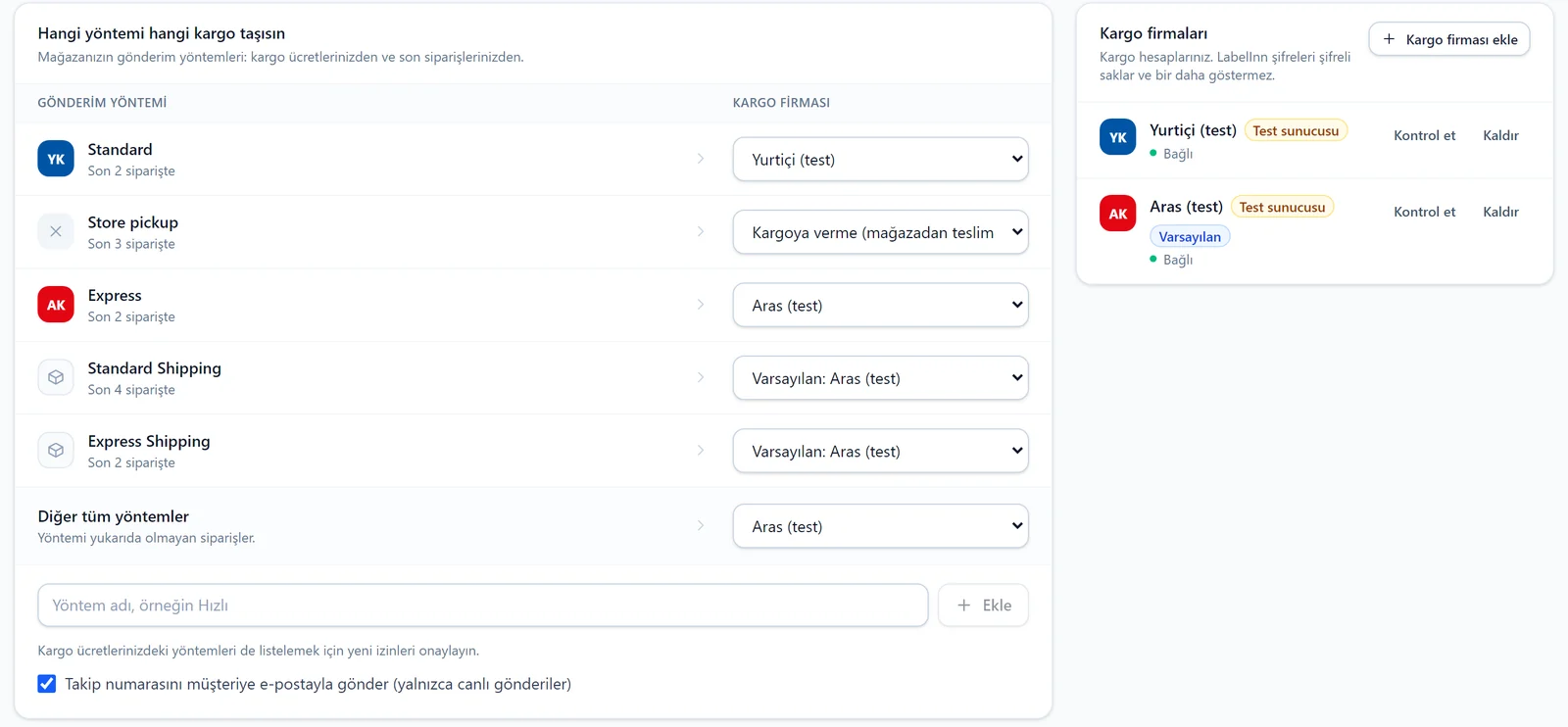This screenshot has width=1568, height=727.
Task: Focus the Yöntem adı input field
Action: click(482, 606)
